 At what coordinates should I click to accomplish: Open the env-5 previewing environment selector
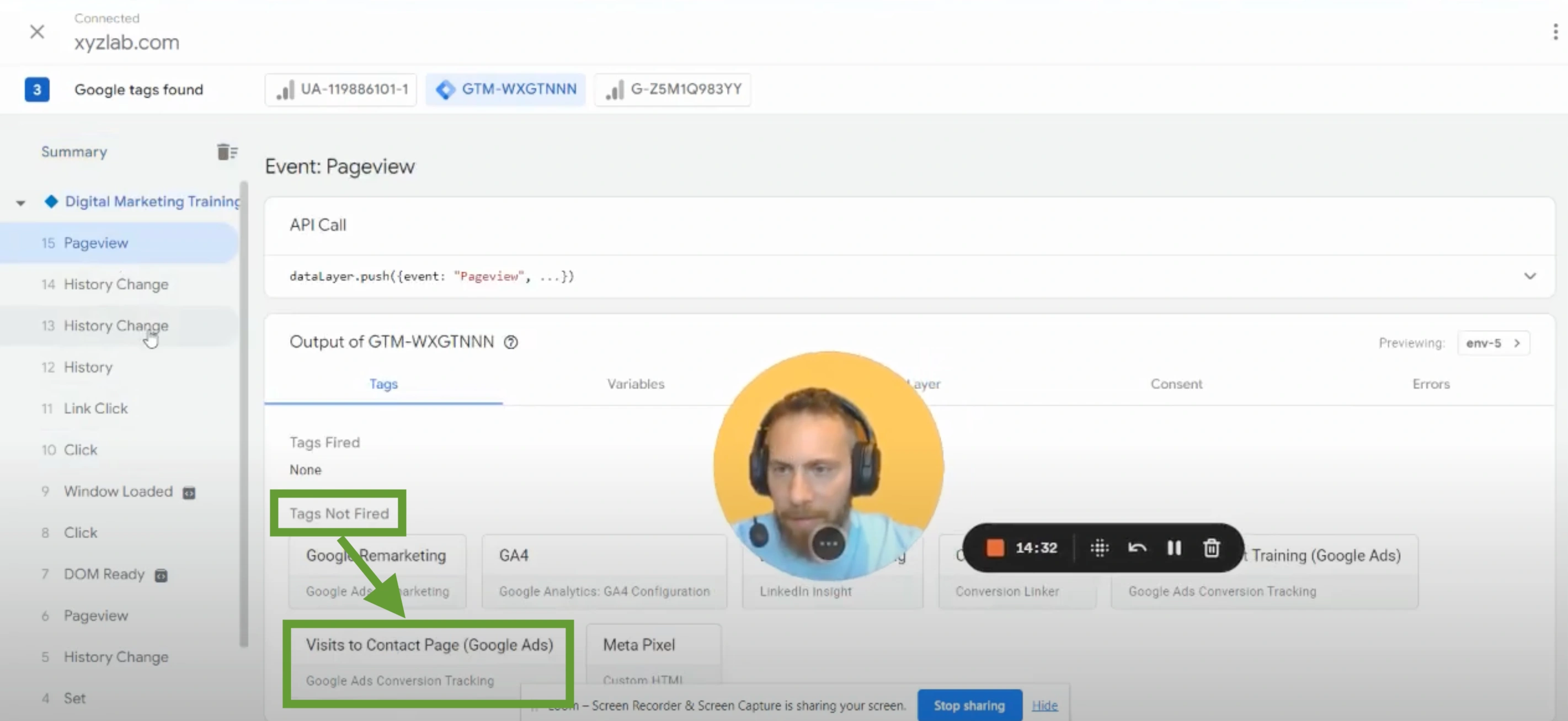coord(1493,343)
